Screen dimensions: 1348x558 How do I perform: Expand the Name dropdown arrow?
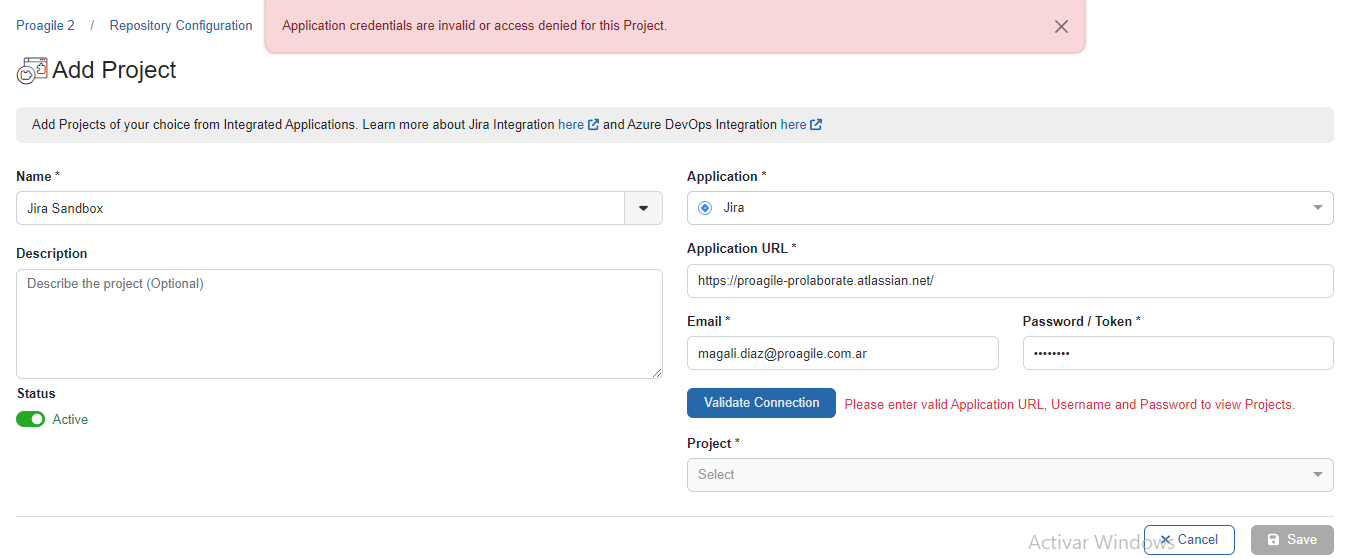[x=644, y=208]
